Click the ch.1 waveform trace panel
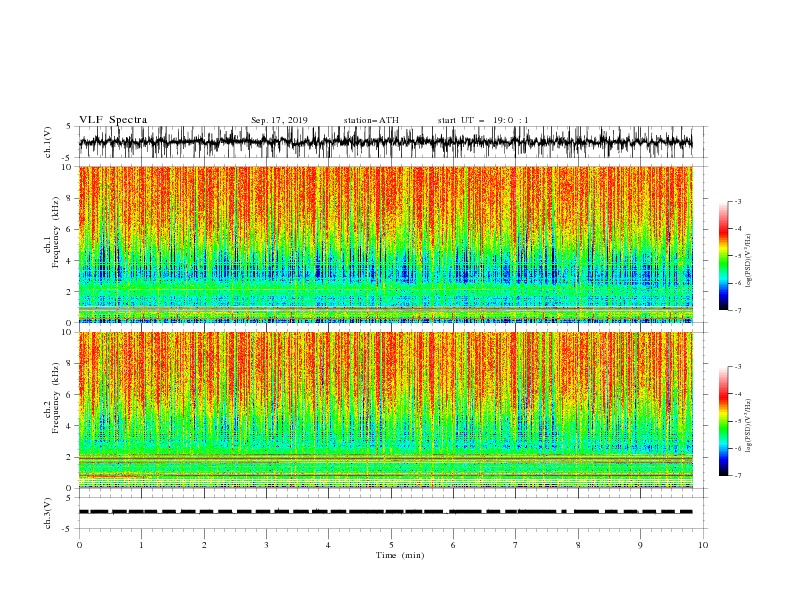This screenshot has width=792, height=612. (x=385, y=142)
